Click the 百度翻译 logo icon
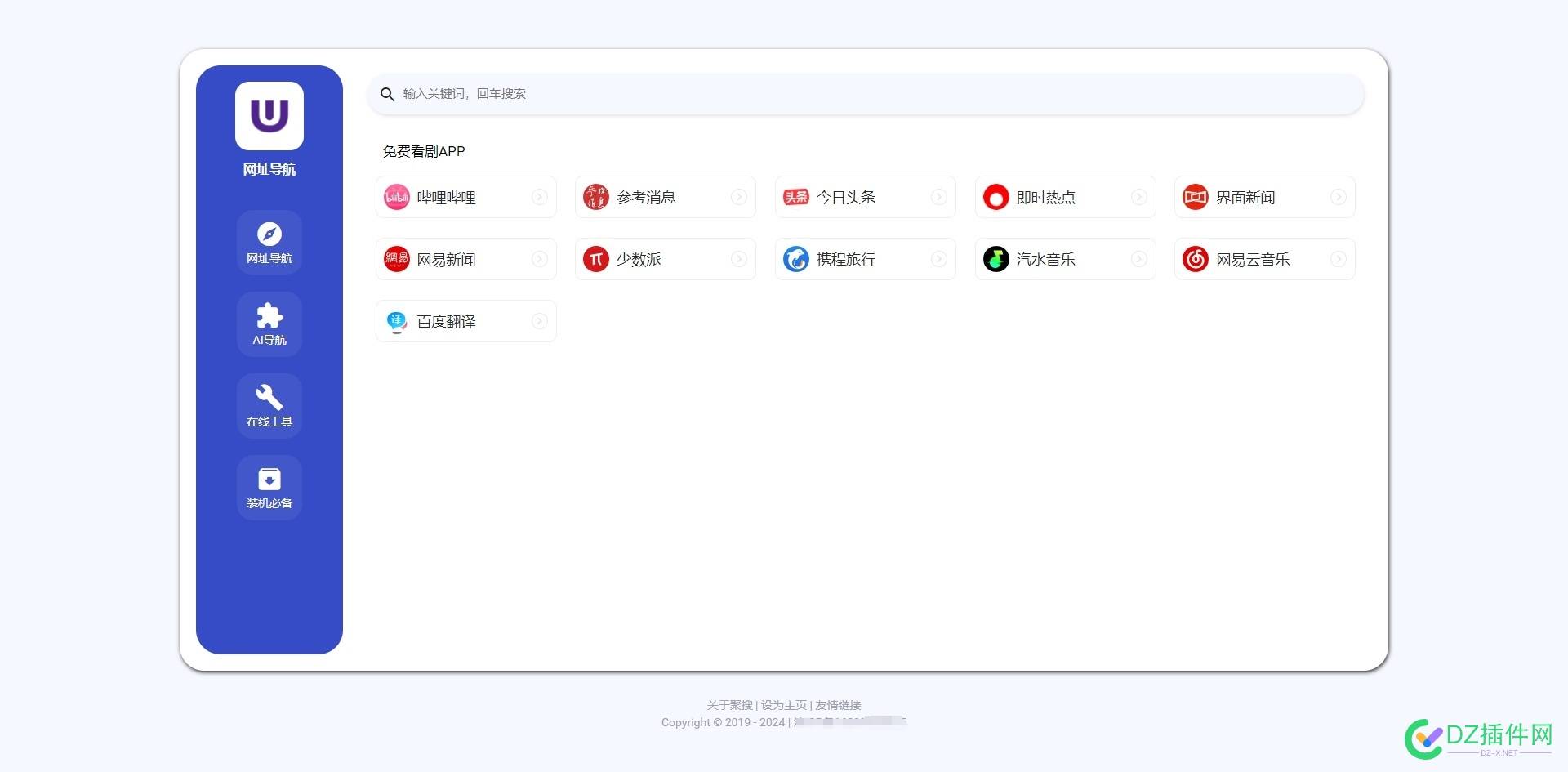This screenshot has width=1568, height=772. [397, 321]
